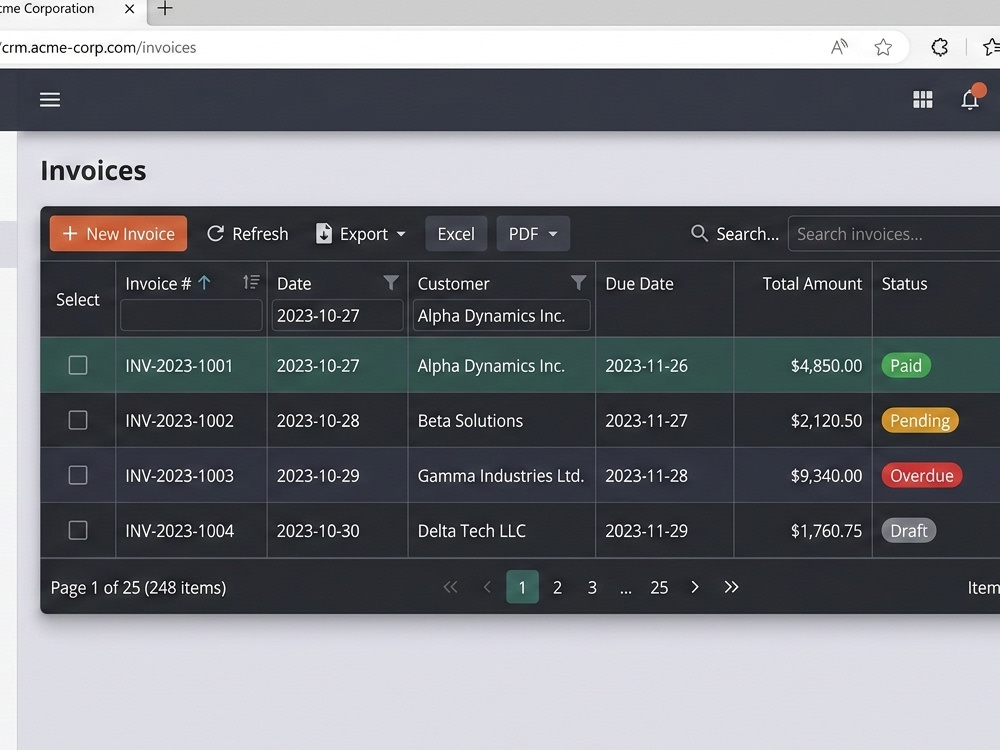1000x750 pixels.
Task: Click the search magnifier icon
Action: click(699, 233)
